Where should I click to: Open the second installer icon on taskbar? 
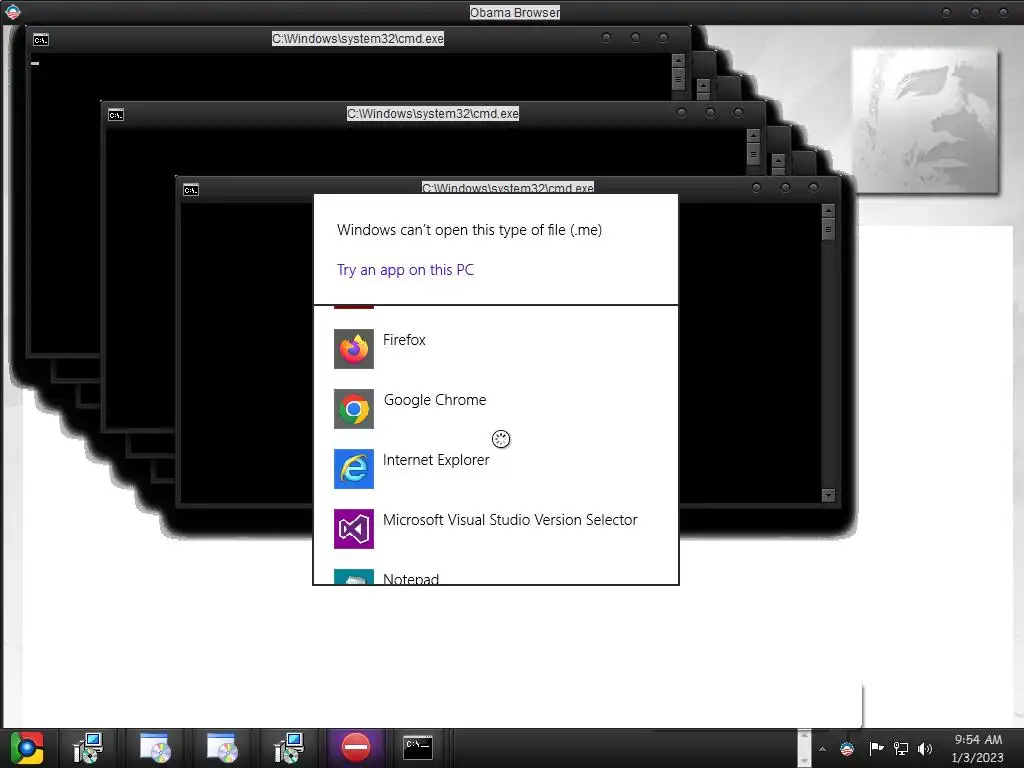[x=289, y=748]
